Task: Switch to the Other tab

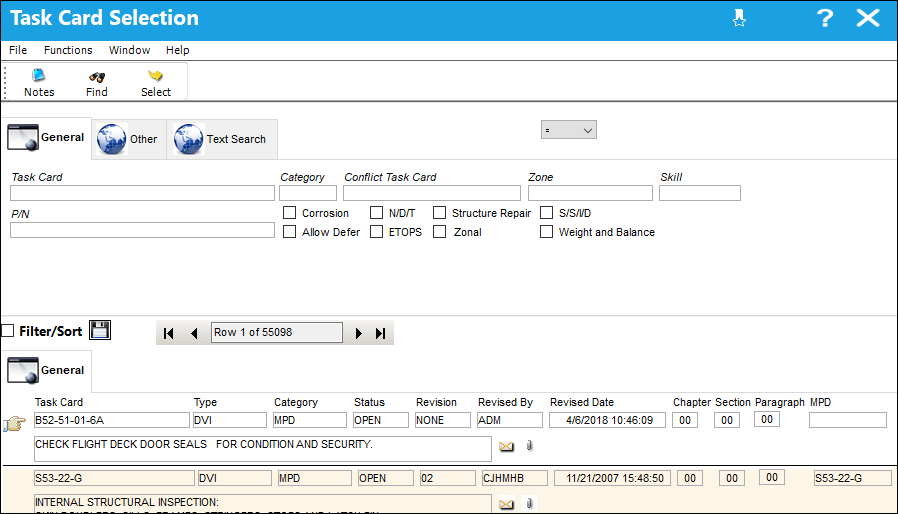Action: pos(129,139)
